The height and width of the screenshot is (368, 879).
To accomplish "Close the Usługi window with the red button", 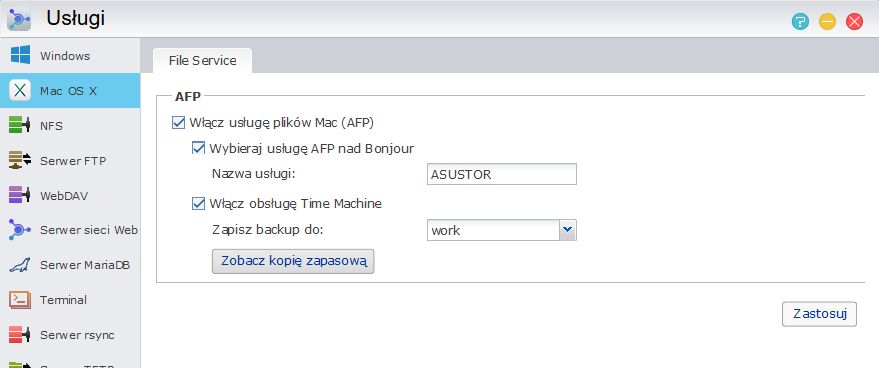I will point(854,22).
